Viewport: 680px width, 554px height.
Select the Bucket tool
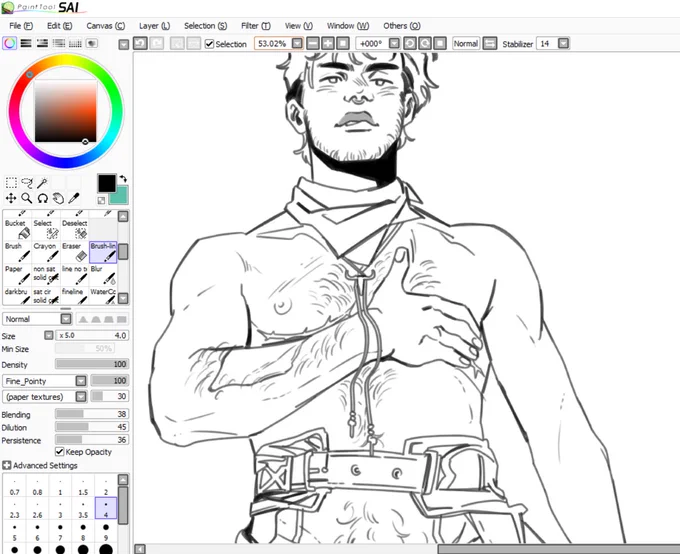(17, 229)
